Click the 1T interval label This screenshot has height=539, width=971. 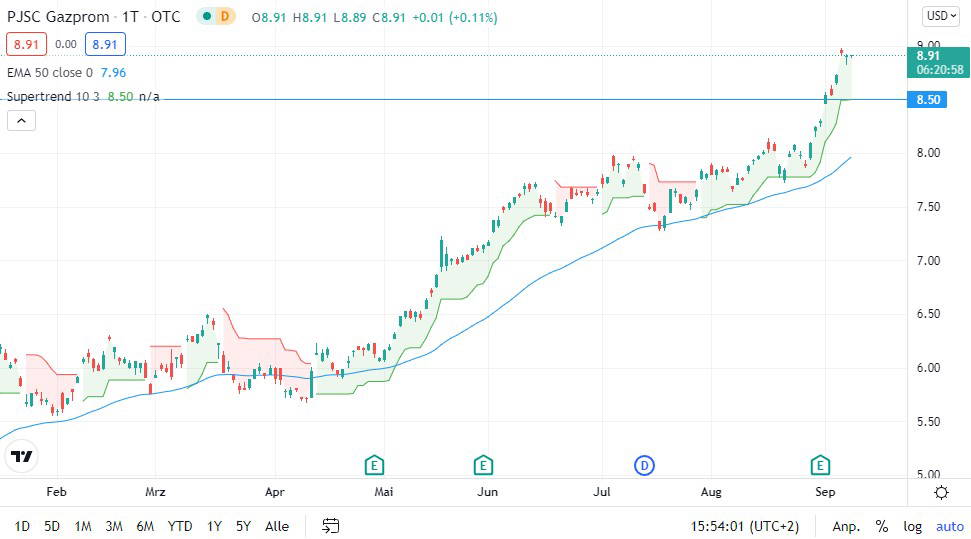[130, 17]
